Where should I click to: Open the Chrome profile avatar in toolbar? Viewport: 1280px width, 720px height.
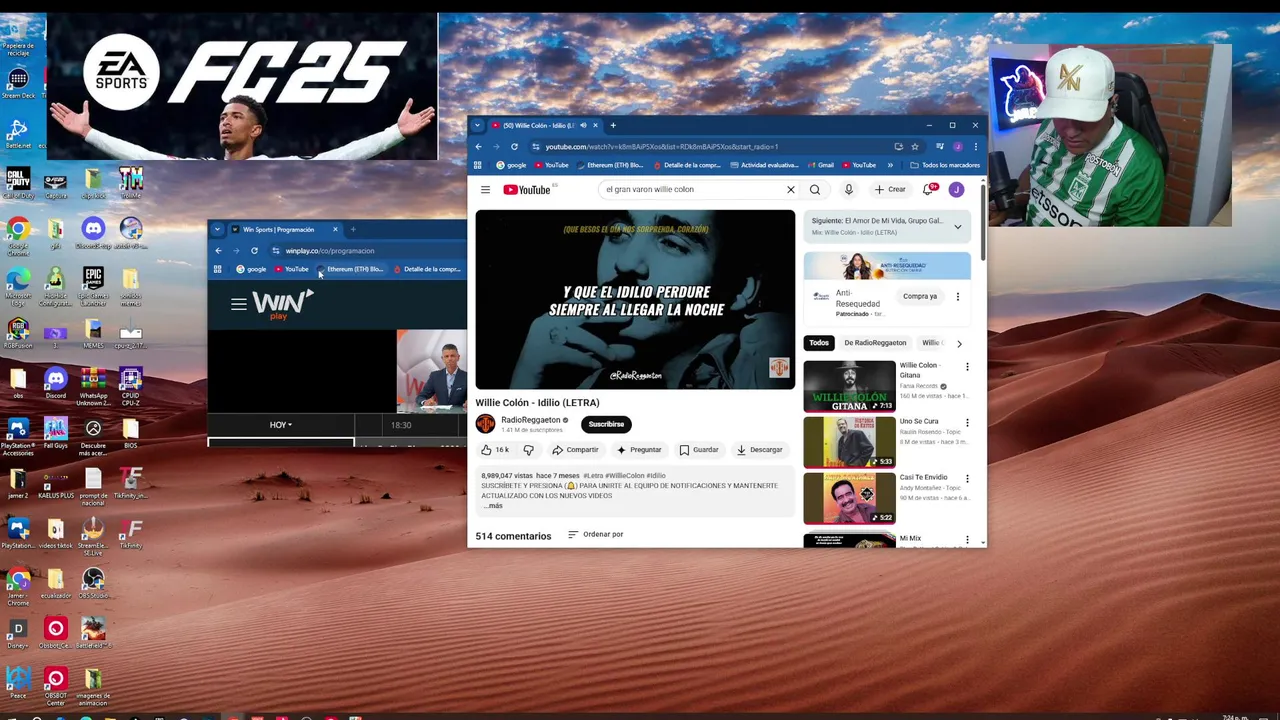point(957,147)
